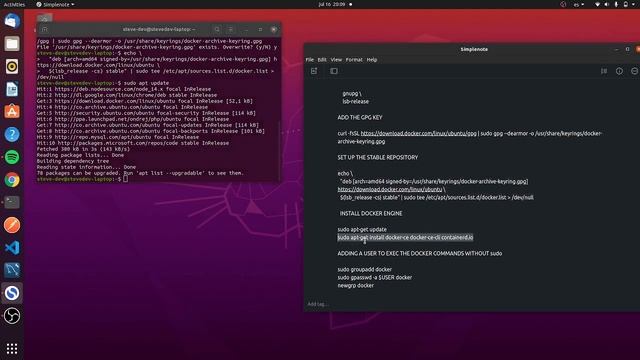This screenshot has width=640, height=360.
Task: Click the terminal search icon
Action: click(x=217, y=29)
